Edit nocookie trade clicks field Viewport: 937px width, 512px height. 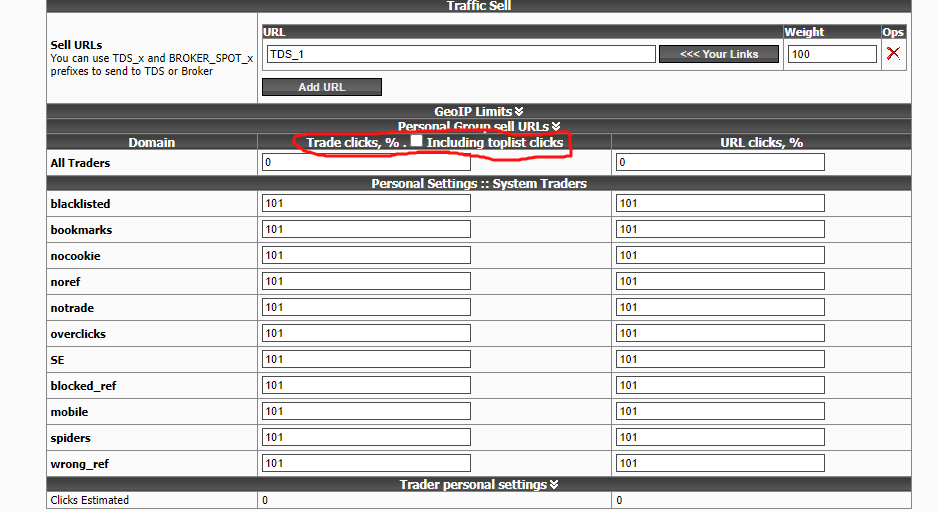(366, 255)
